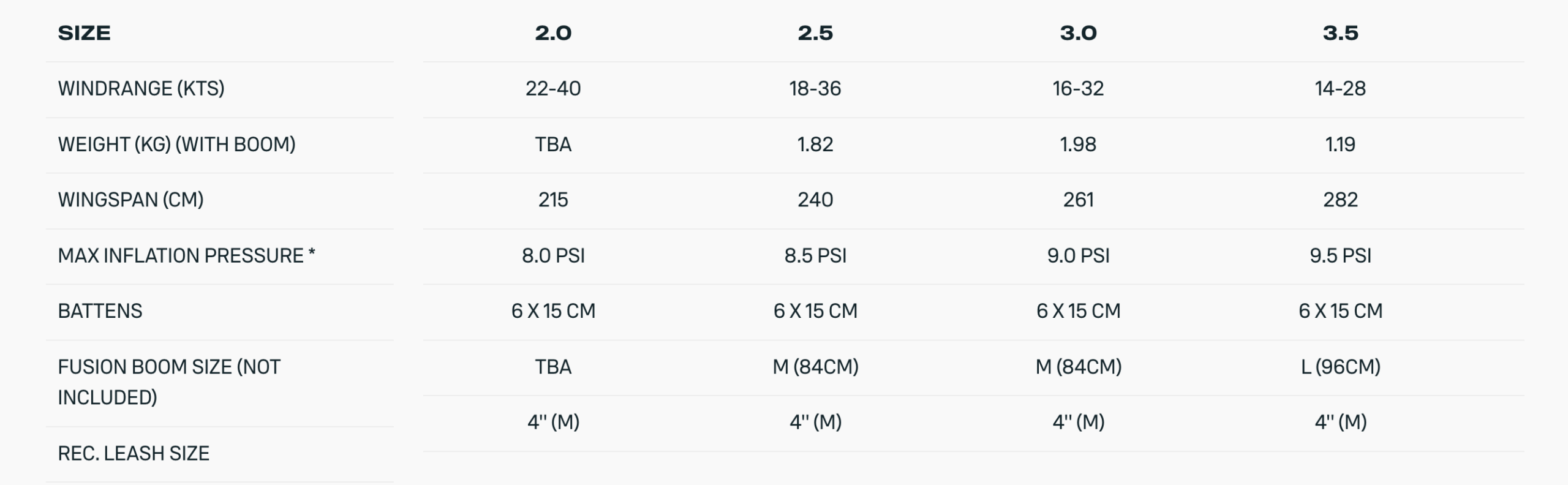The width and height of the screenshot is (1568, 485).
Task: Click the 9.0 PSI pressure value
Action: [1078, 256]
